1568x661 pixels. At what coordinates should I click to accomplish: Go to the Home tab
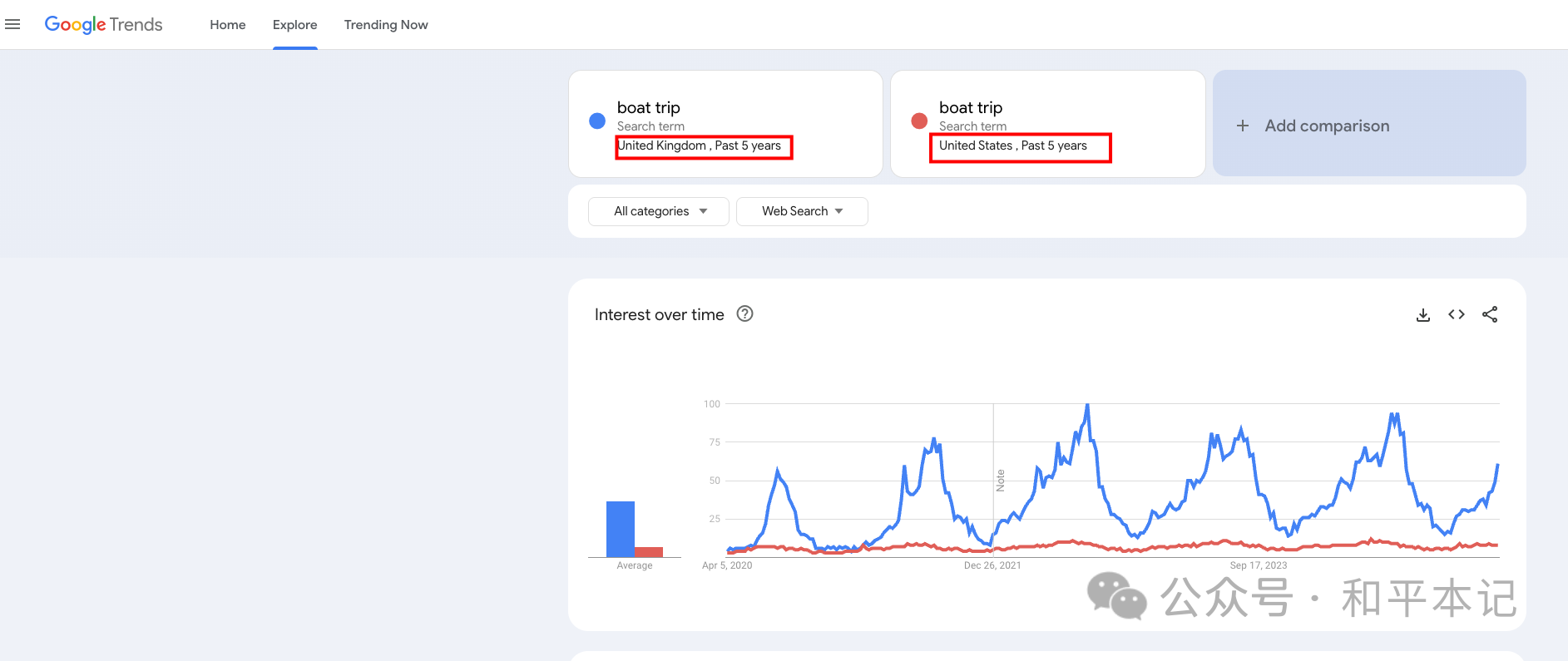tap(228, 25)
